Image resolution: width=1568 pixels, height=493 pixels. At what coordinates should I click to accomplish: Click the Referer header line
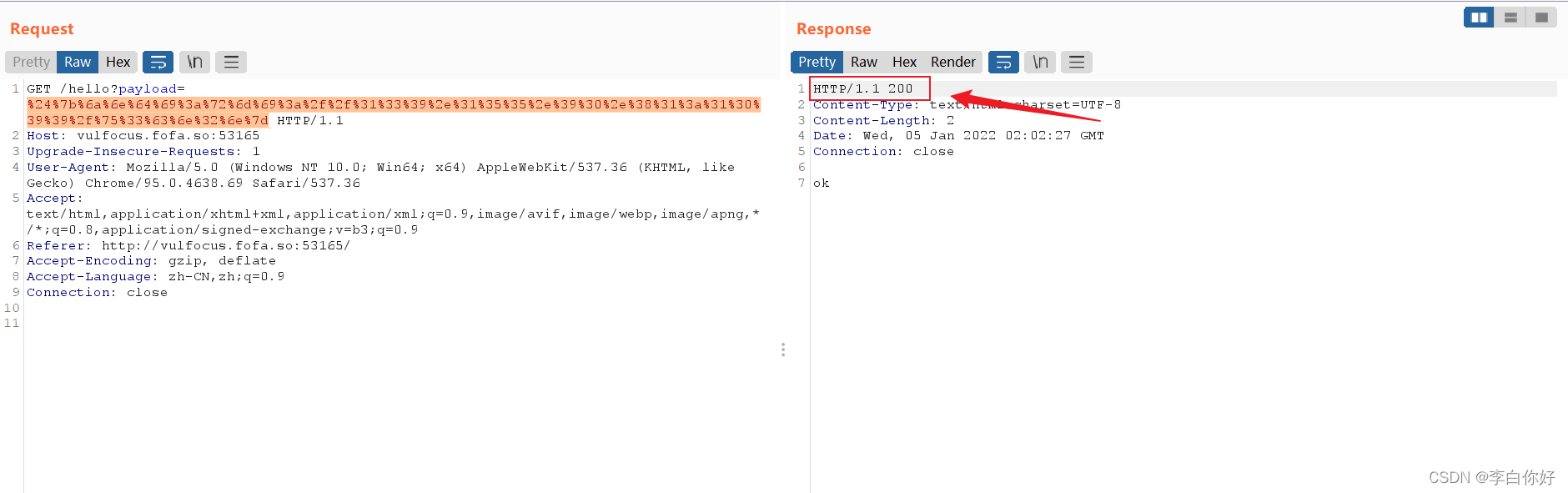[188, 245]
